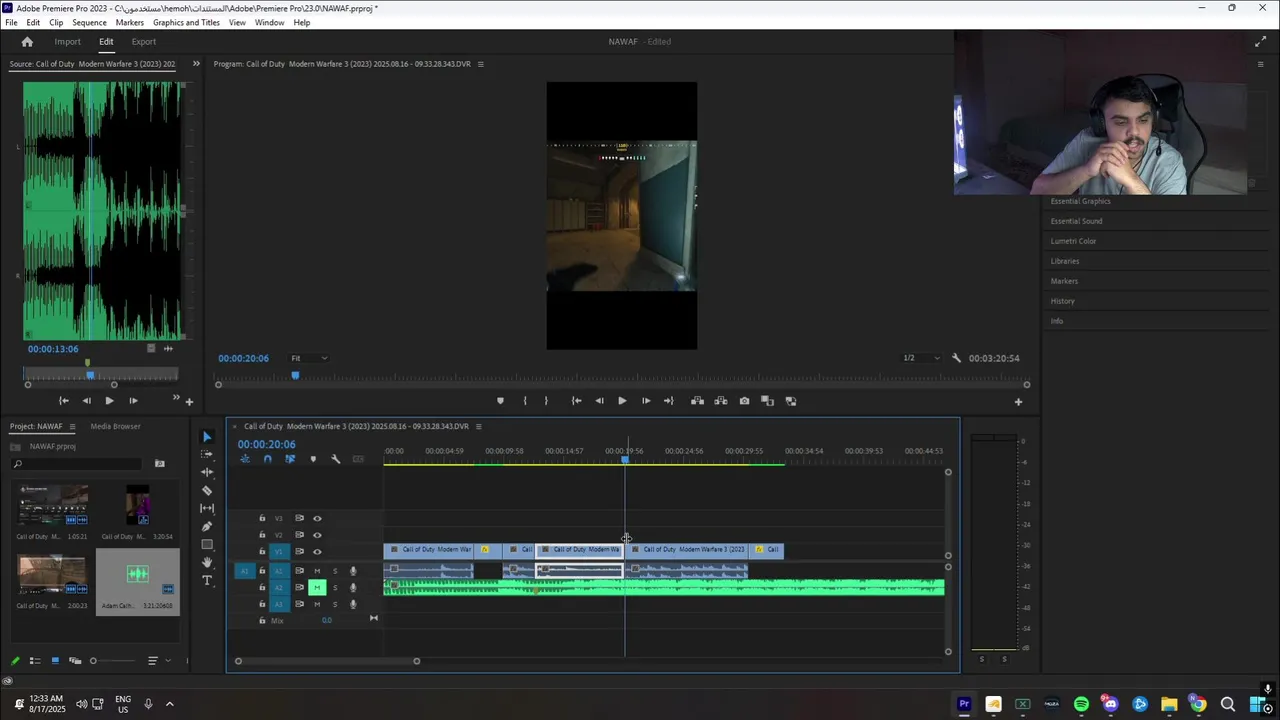Open Program monitor settings wrench
The height and width of the screenshot is (720, 1280).
pyautogui.click(x=956, y=358)
